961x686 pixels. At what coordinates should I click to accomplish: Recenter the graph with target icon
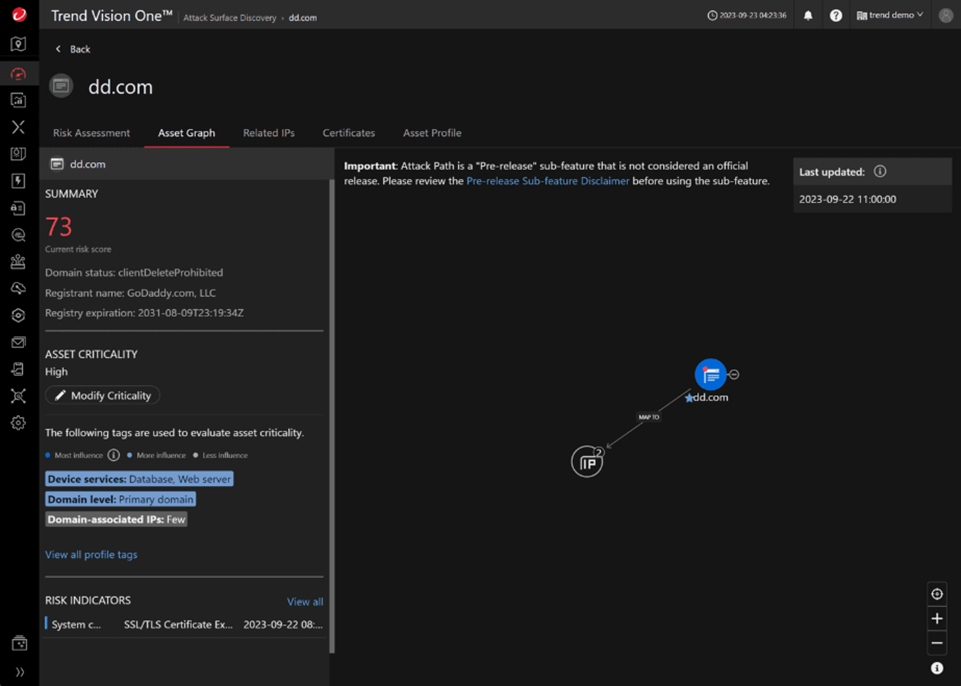(937, 594)
